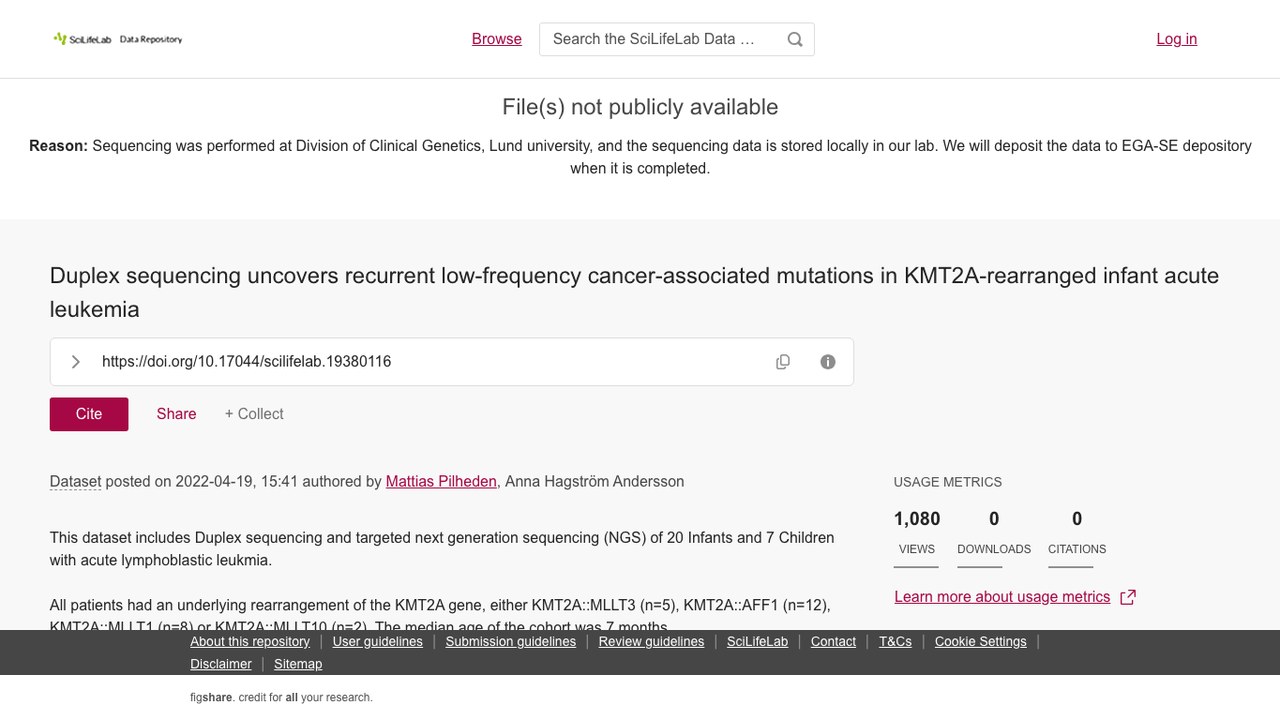Open SciLifeLab footer link
The image size is (1280, 720).
[757, 642]
